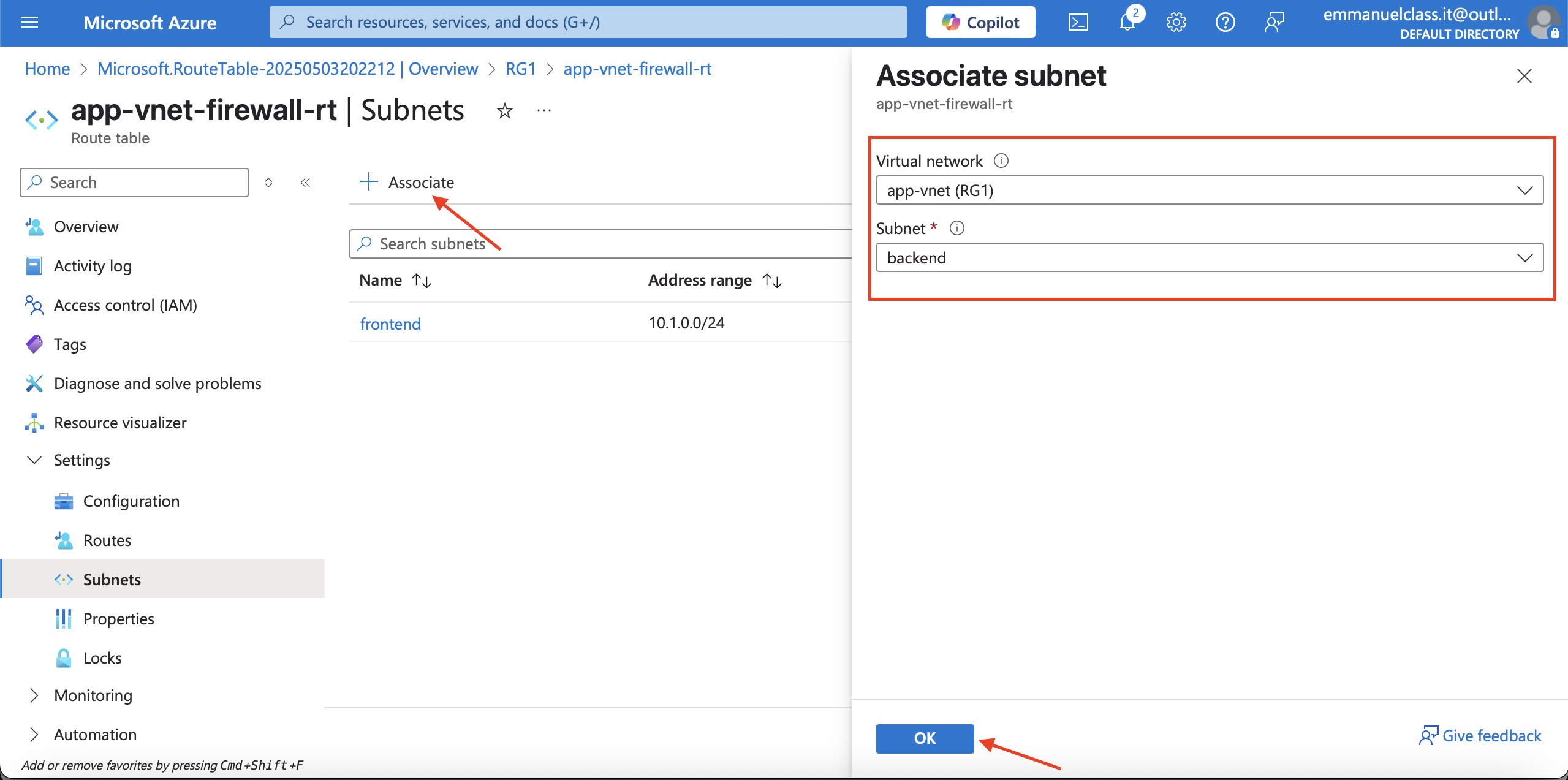1568x780 pixels.
Task: Click the Search subnets field
Action: (x=600, y=244)
